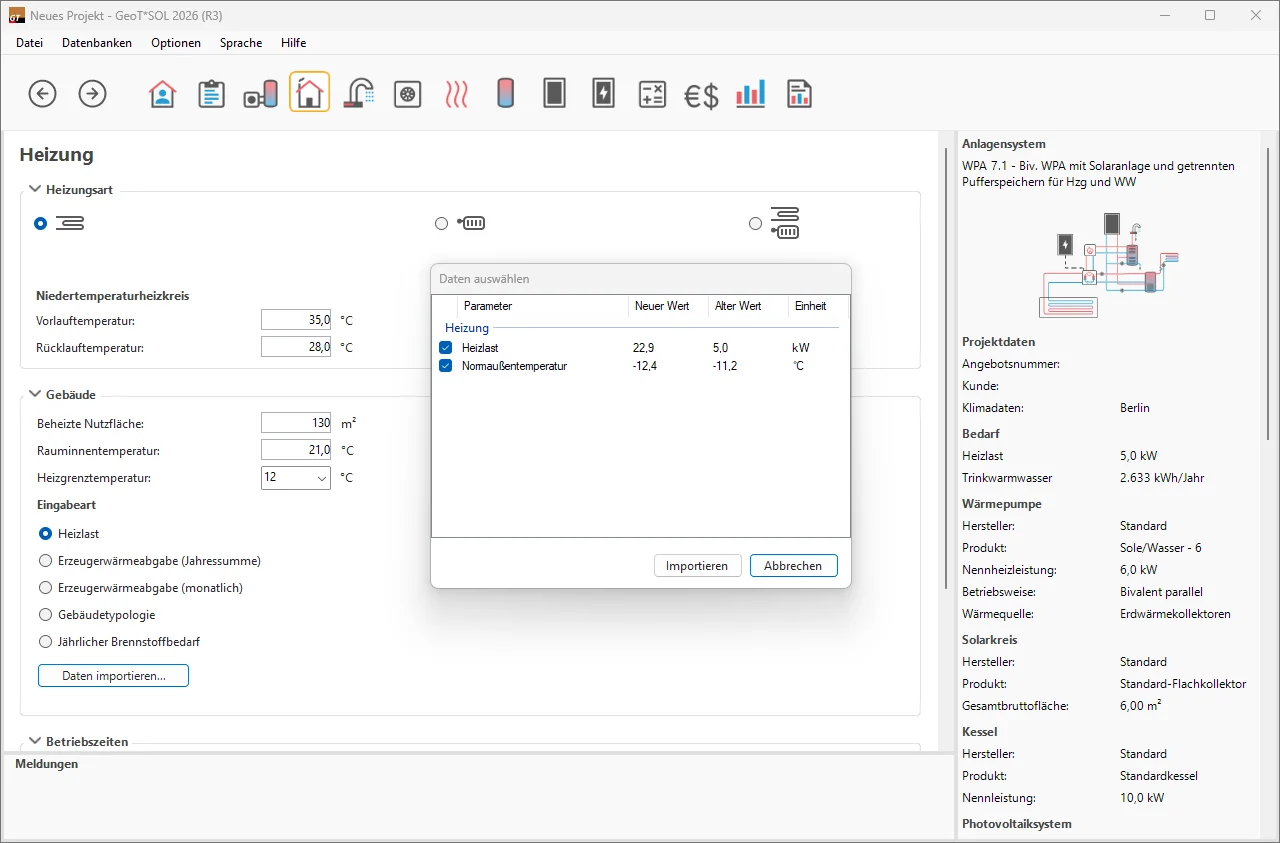Click the back arrow navigation icon
The image size is (1280, 843).
coord(42,94)
